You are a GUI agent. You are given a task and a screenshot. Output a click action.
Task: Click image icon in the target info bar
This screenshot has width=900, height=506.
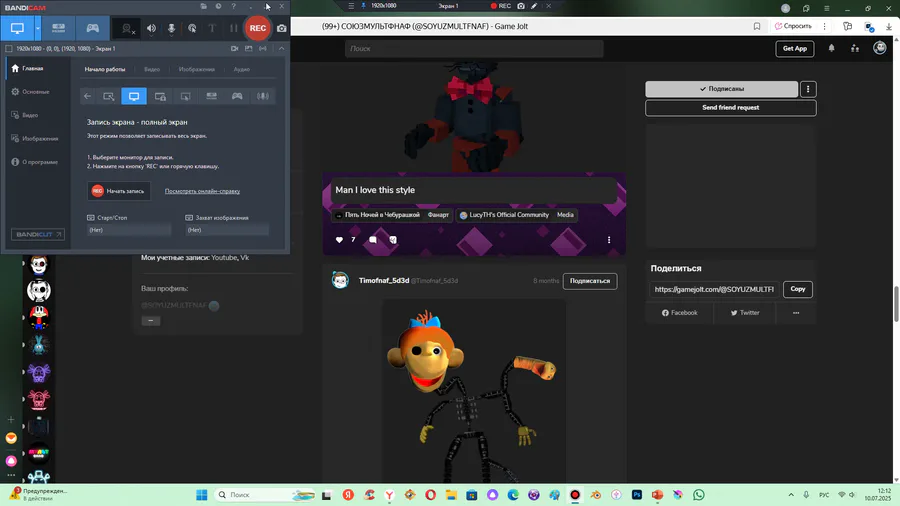point(249,49)
